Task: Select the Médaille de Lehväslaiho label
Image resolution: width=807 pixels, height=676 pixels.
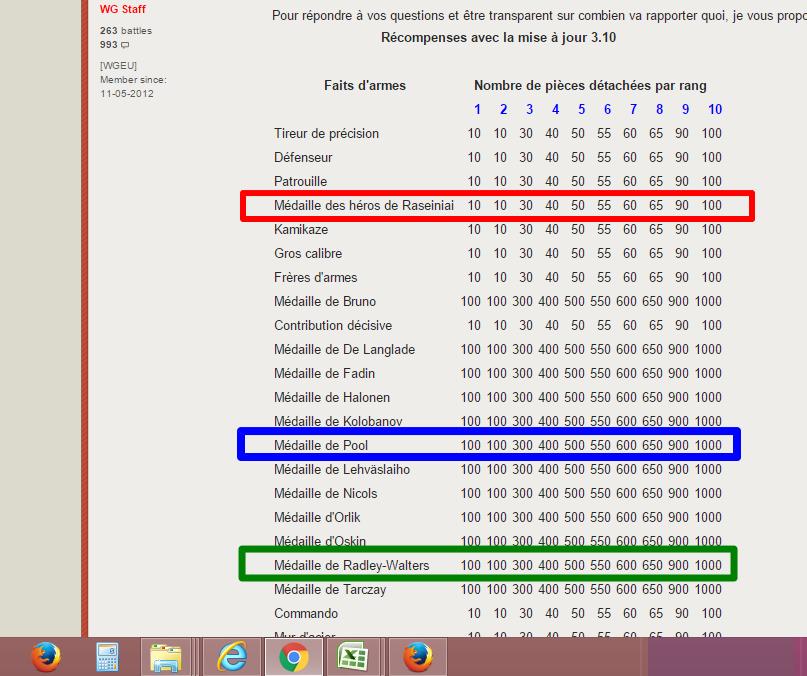Action: pos(342,470)
